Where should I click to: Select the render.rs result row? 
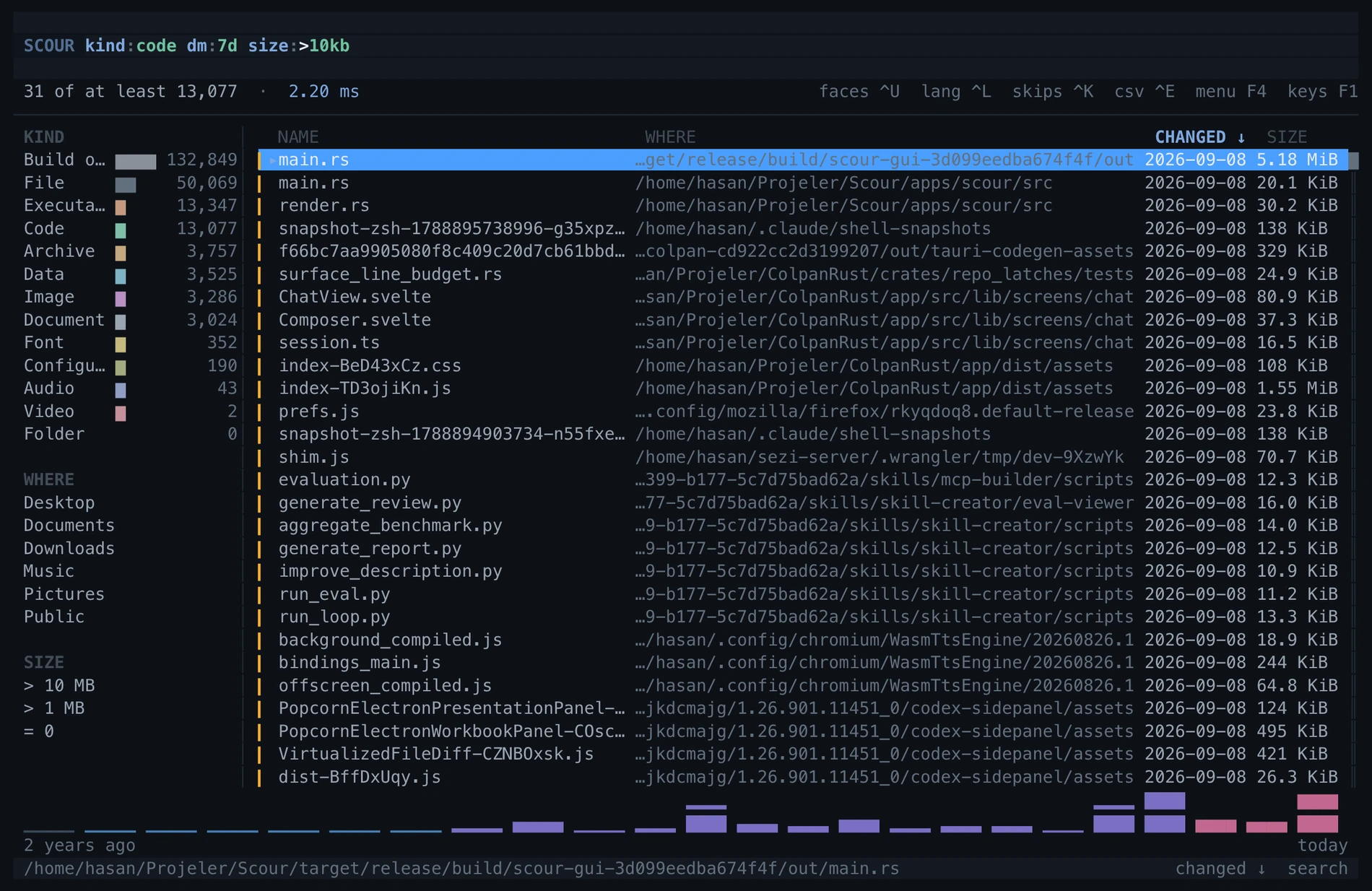click(x=802, y=206)
